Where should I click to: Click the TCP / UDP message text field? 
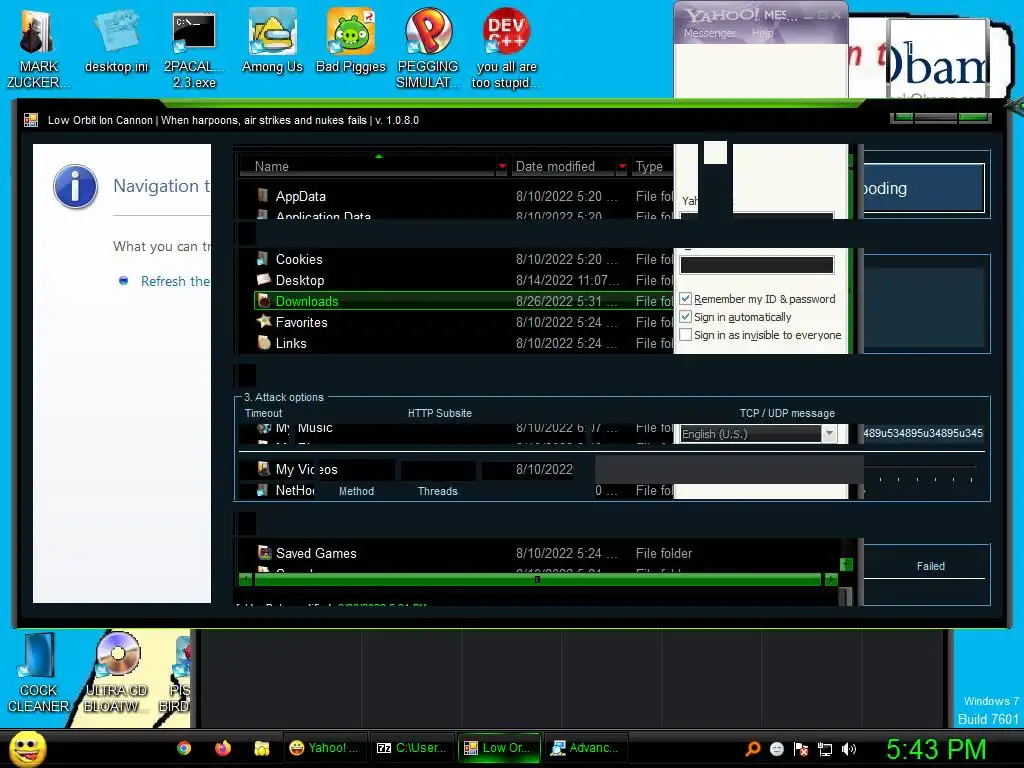coord(923,433)
